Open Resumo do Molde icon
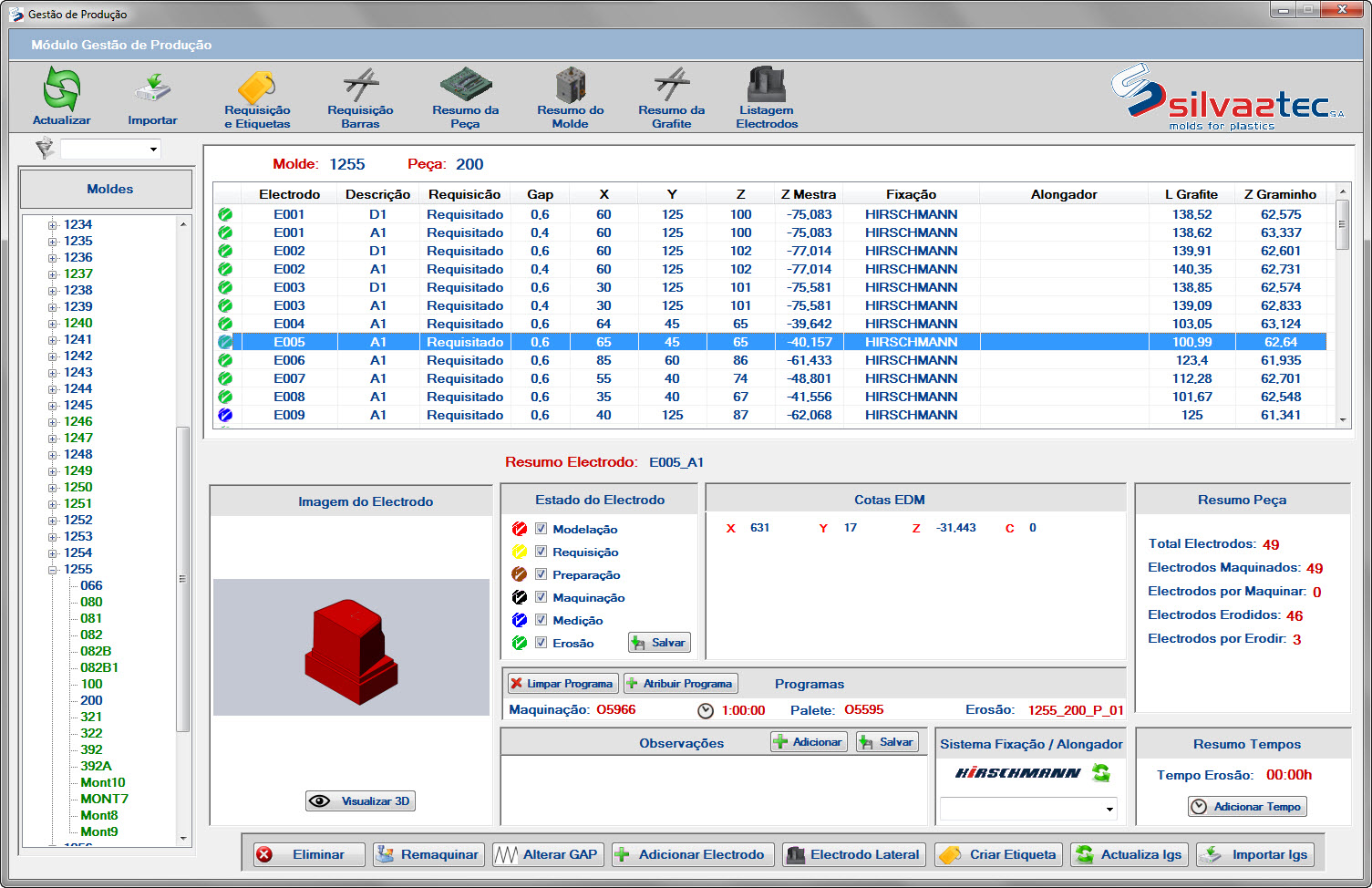Viewport: 1372px width, 888px height. click(x=571, y=85)
